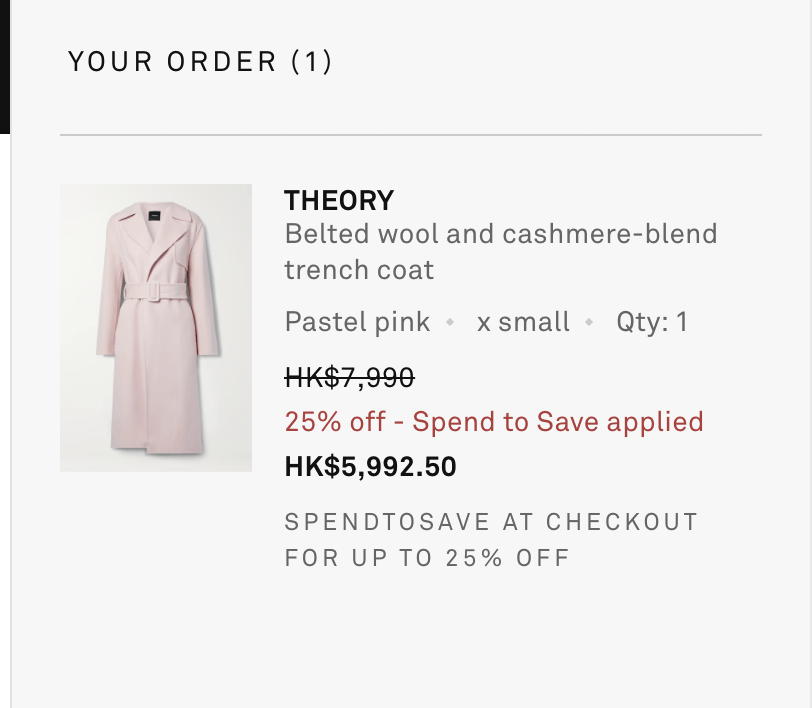
Task: Click the black vertical bar at left edge
Action: tap(5, 67)
